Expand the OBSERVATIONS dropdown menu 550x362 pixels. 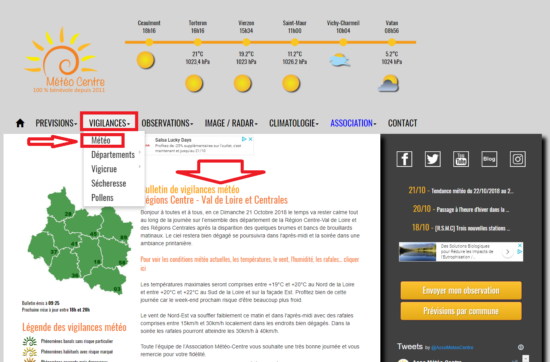click(167, 123)
